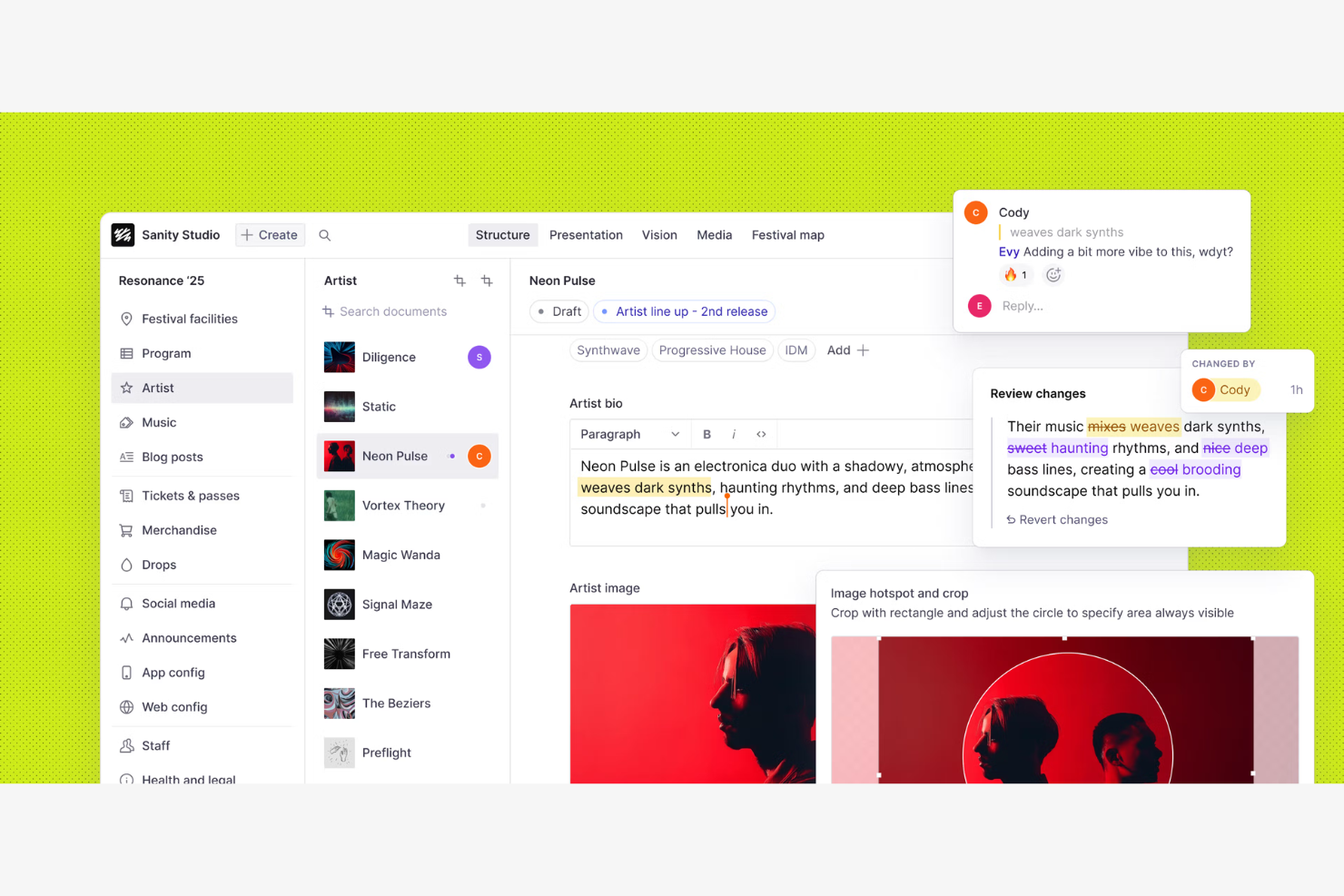Image resolution: width=1344 pixels, height=896 pixels.
Task: Click Cody's name in Changed By
Action: click(1233, 389)
